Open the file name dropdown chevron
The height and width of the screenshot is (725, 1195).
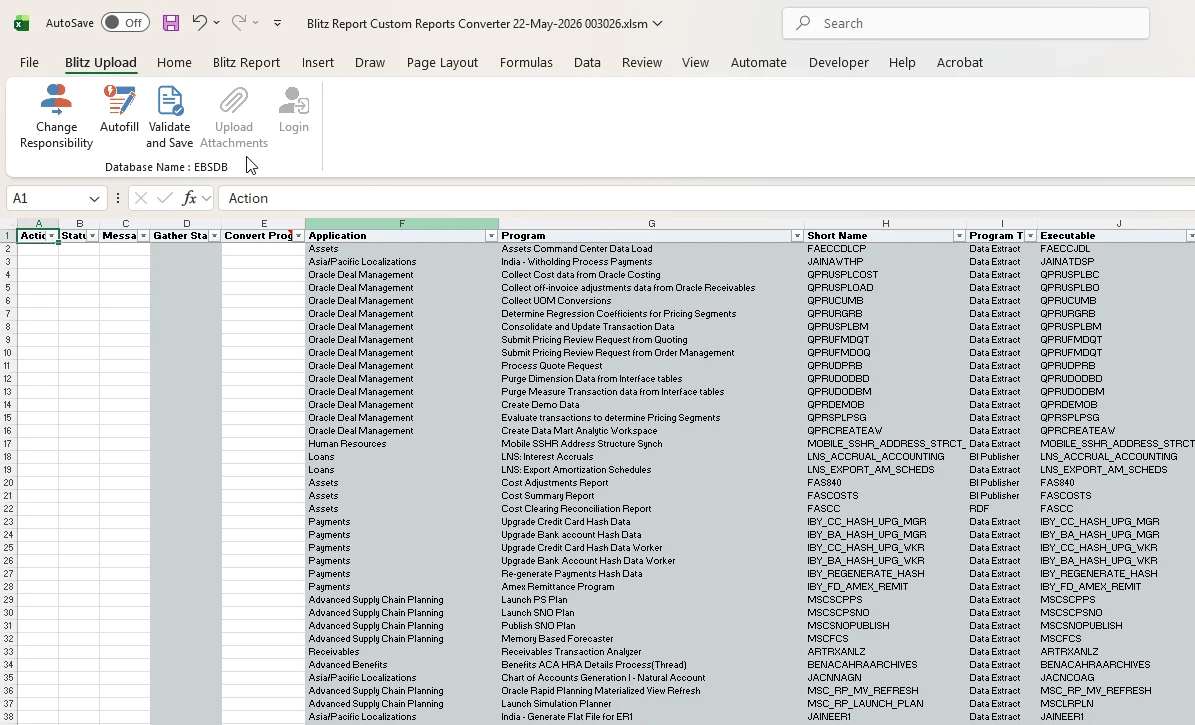coord(658,24)
